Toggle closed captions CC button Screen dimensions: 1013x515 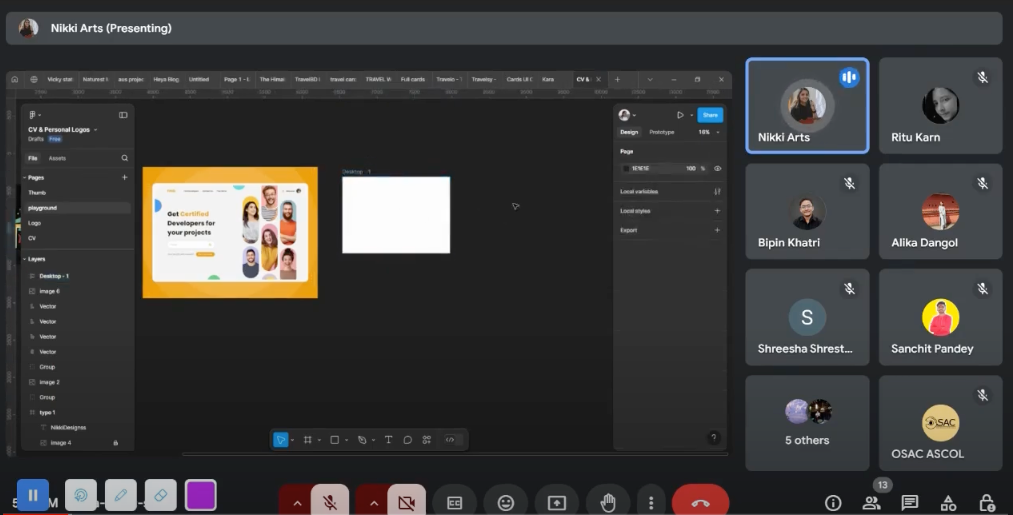[454, 503]
